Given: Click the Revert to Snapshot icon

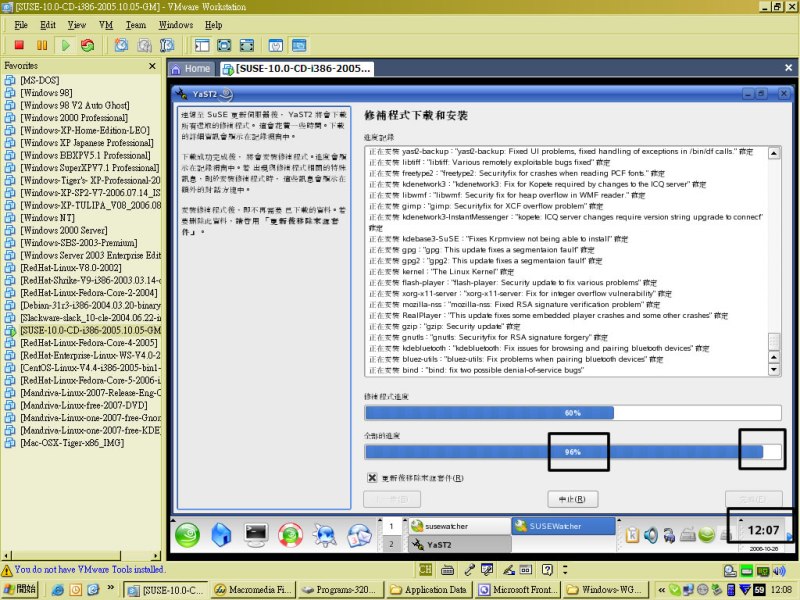Looking at the screenshot, I should pos(144,45).
